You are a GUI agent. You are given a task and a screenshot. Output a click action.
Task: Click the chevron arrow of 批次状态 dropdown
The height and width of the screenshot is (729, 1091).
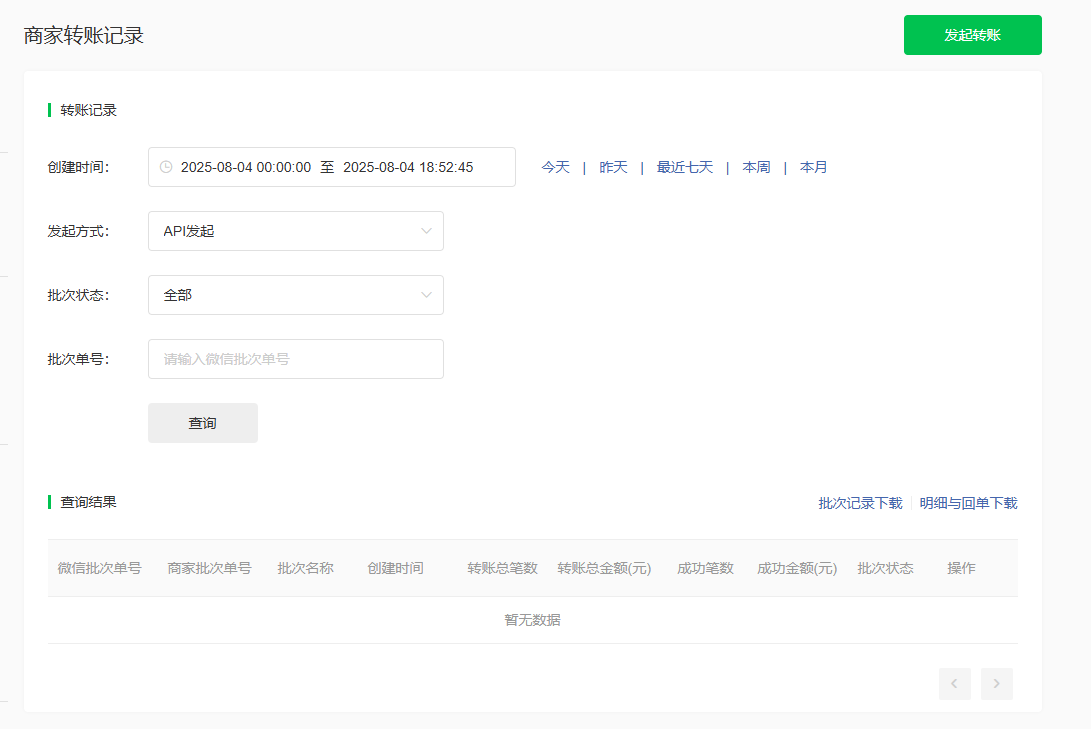(x=427, y=295)
